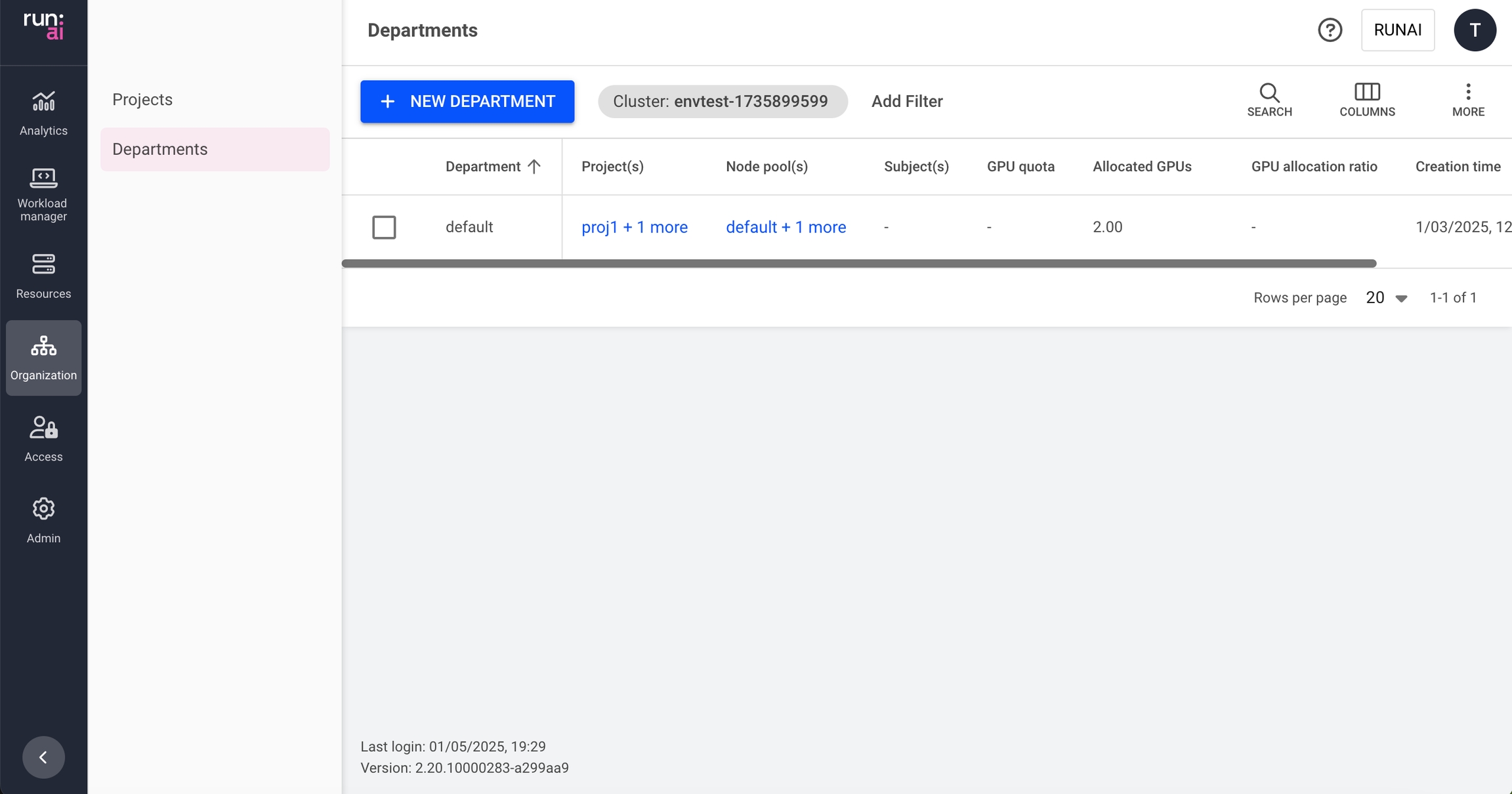Select the default department checkbox
This screenshot has height=794, width=1512.
tap(384, 227)
